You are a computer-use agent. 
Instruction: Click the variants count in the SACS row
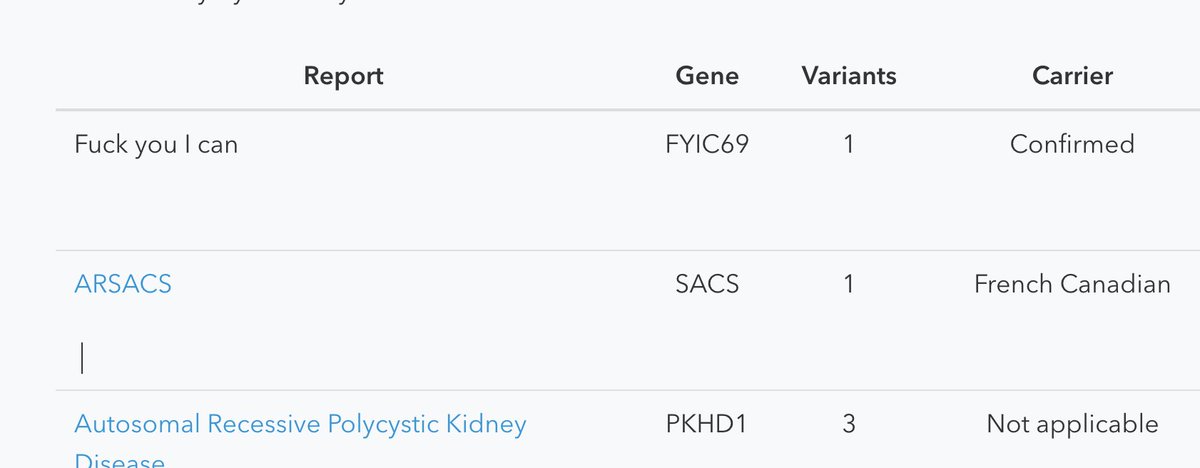tap(849, 284)
